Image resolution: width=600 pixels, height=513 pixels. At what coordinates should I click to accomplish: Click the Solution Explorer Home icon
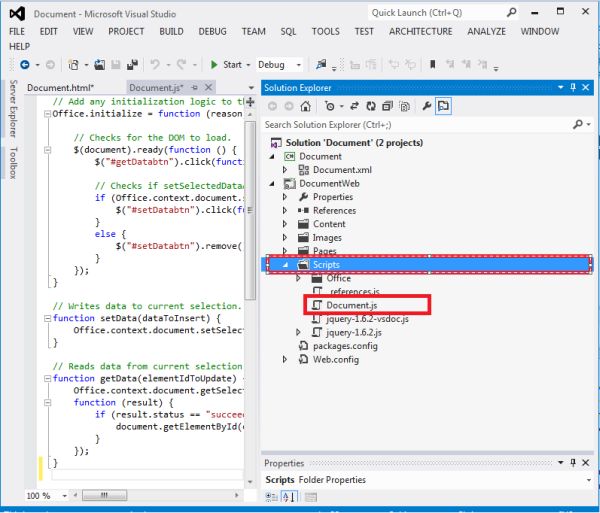coord(306,106)
